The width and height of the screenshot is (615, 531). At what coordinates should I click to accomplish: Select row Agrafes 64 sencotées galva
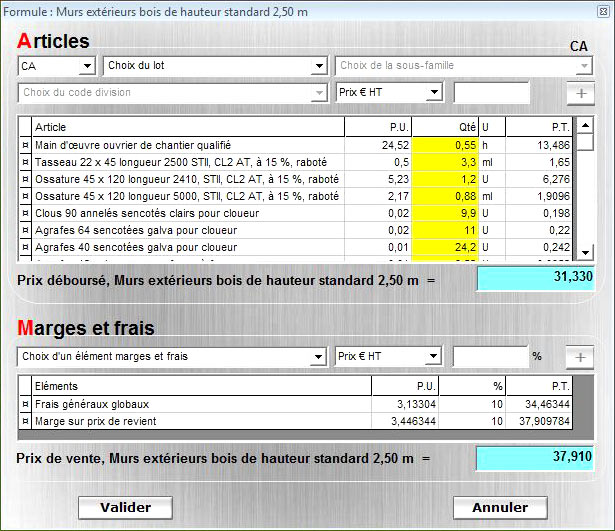296,230
